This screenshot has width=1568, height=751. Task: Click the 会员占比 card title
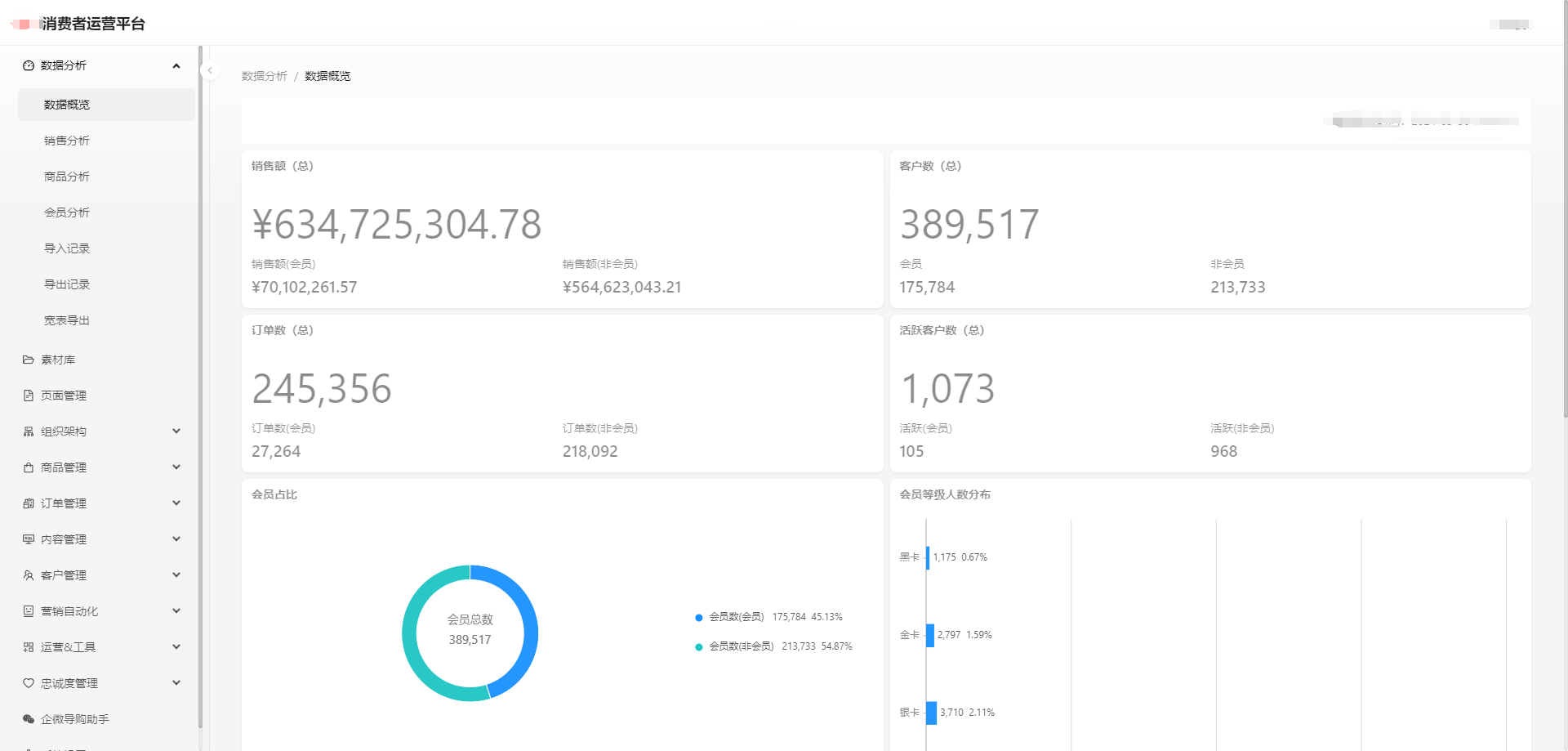click(274, 494)
